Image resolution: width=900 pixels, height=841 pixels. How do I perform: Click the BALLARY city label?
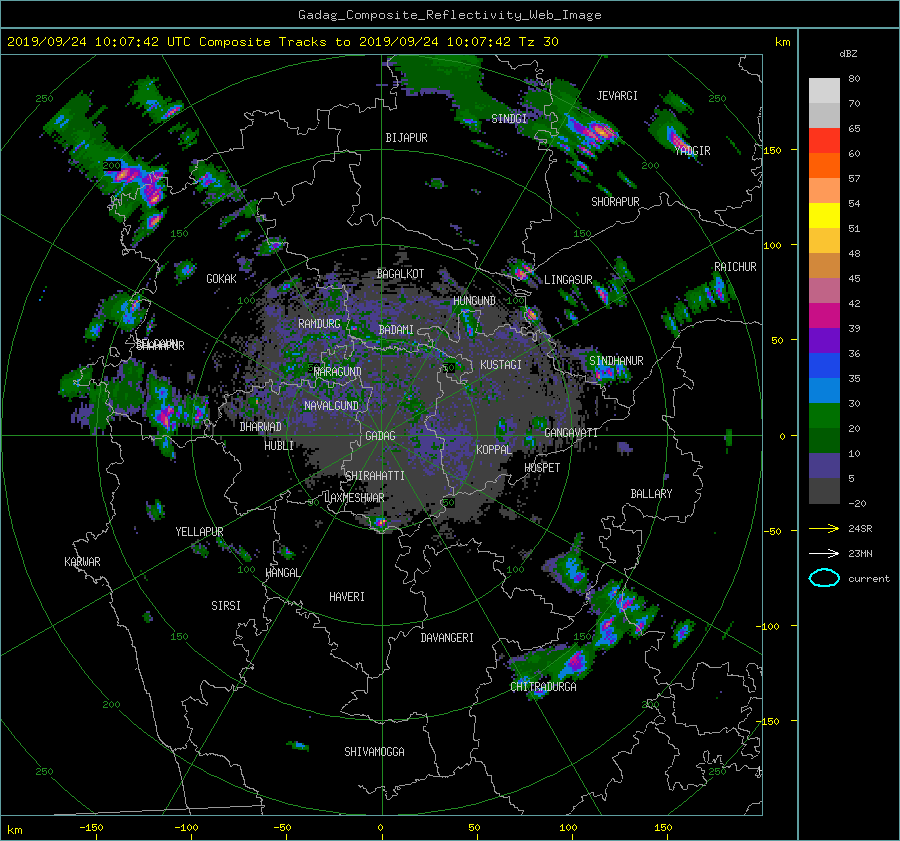click(651, 494)
